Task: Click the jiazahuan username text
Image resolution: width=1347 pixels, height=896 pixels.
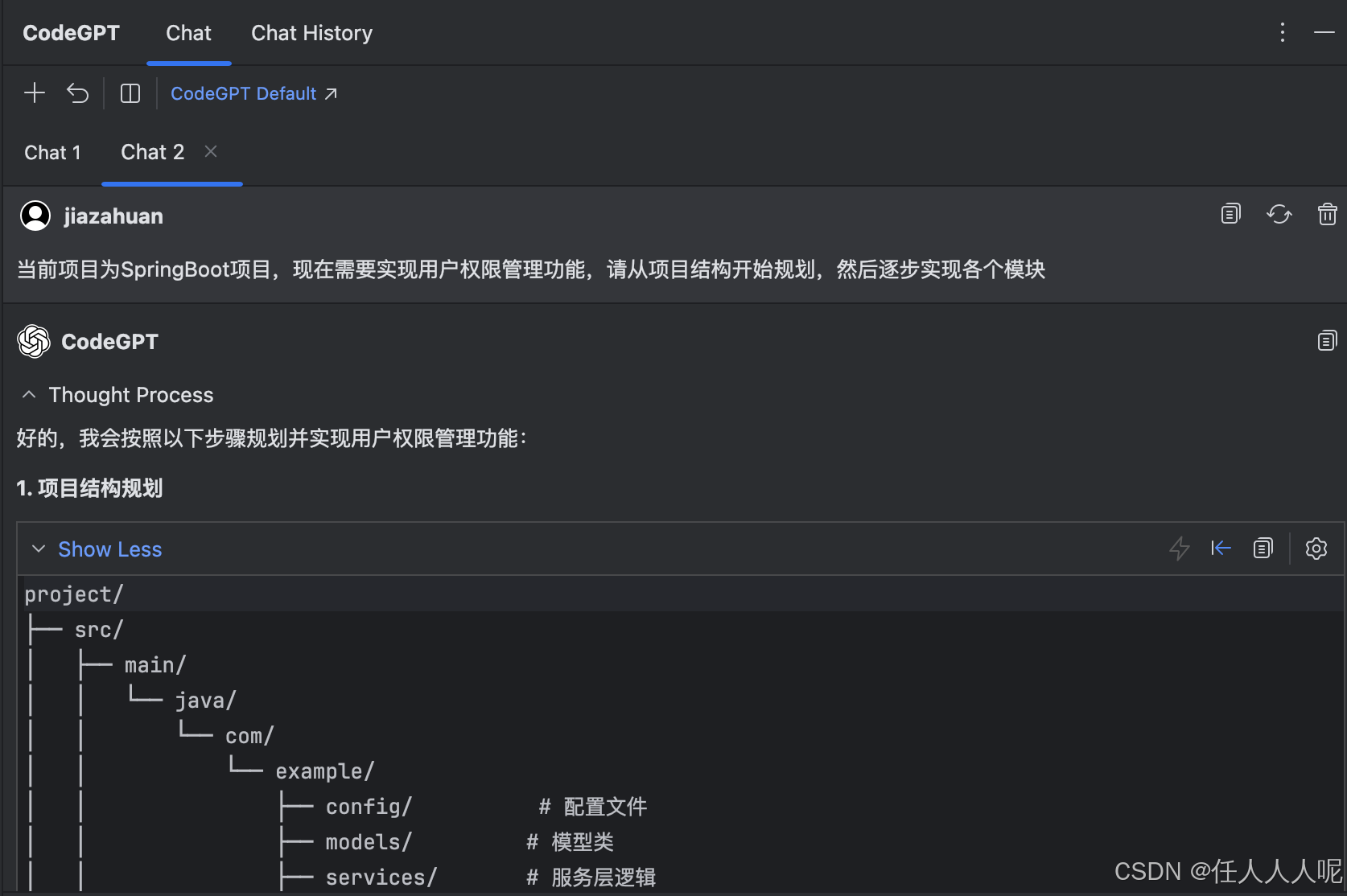Action: [x=113, y=216]
